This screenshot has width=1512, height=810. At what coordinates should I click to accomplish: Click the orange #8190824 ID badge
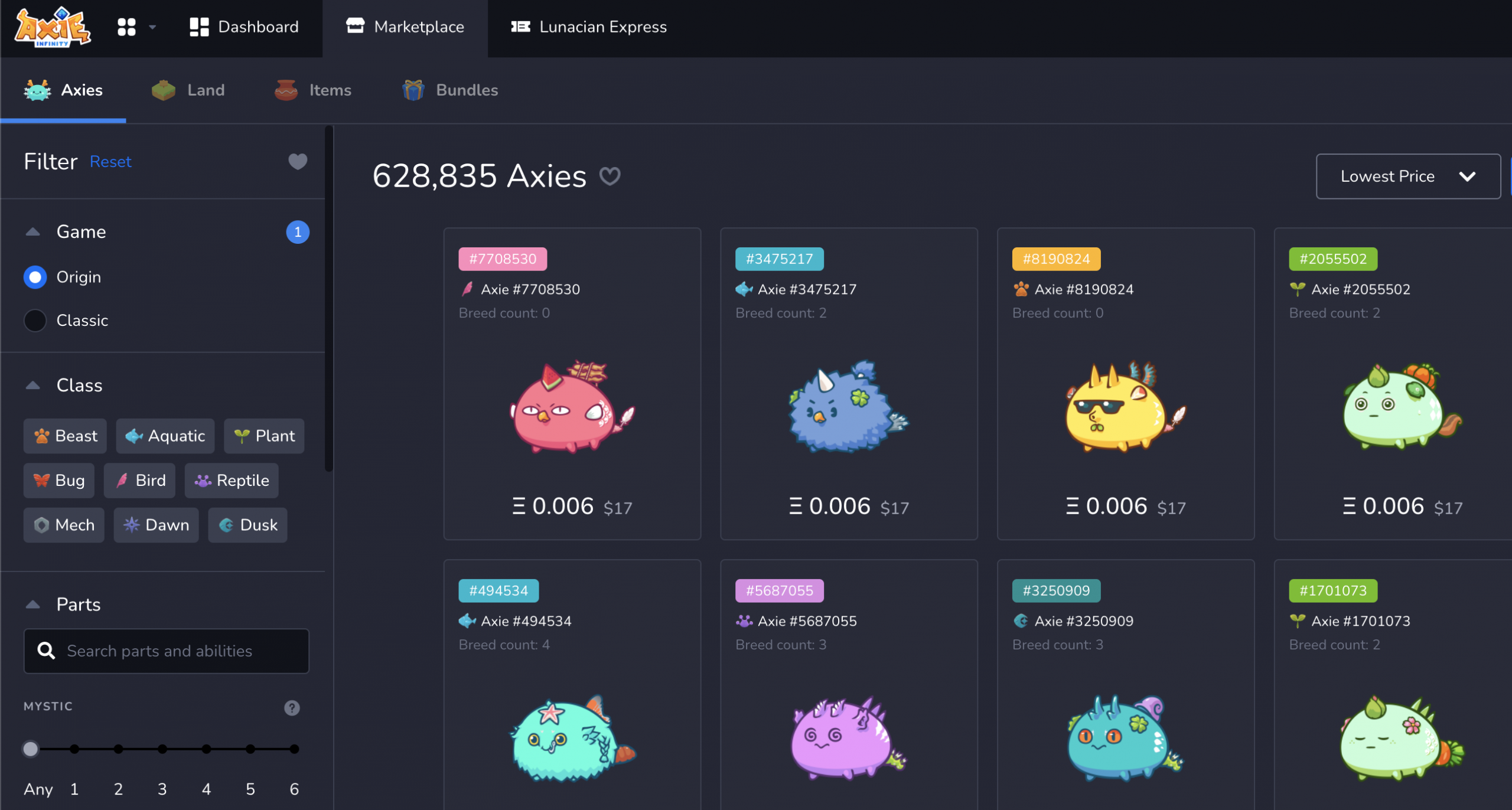tap(1057, 259)
